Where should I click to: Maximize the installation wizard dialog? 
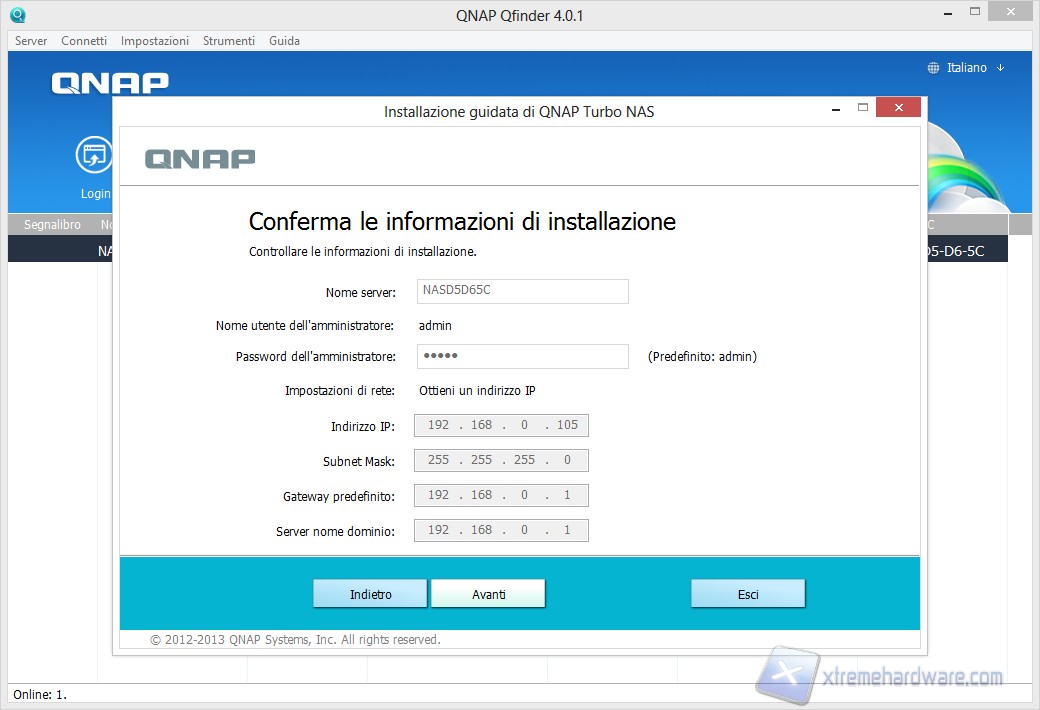862,108
